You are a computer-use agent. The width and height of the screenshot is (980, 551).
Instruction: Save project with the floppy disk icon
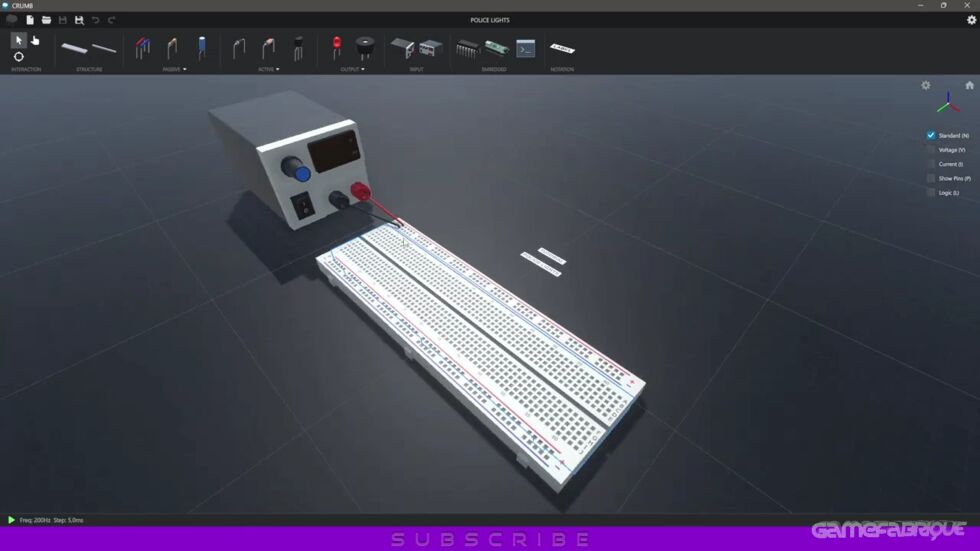click(62, 20)
